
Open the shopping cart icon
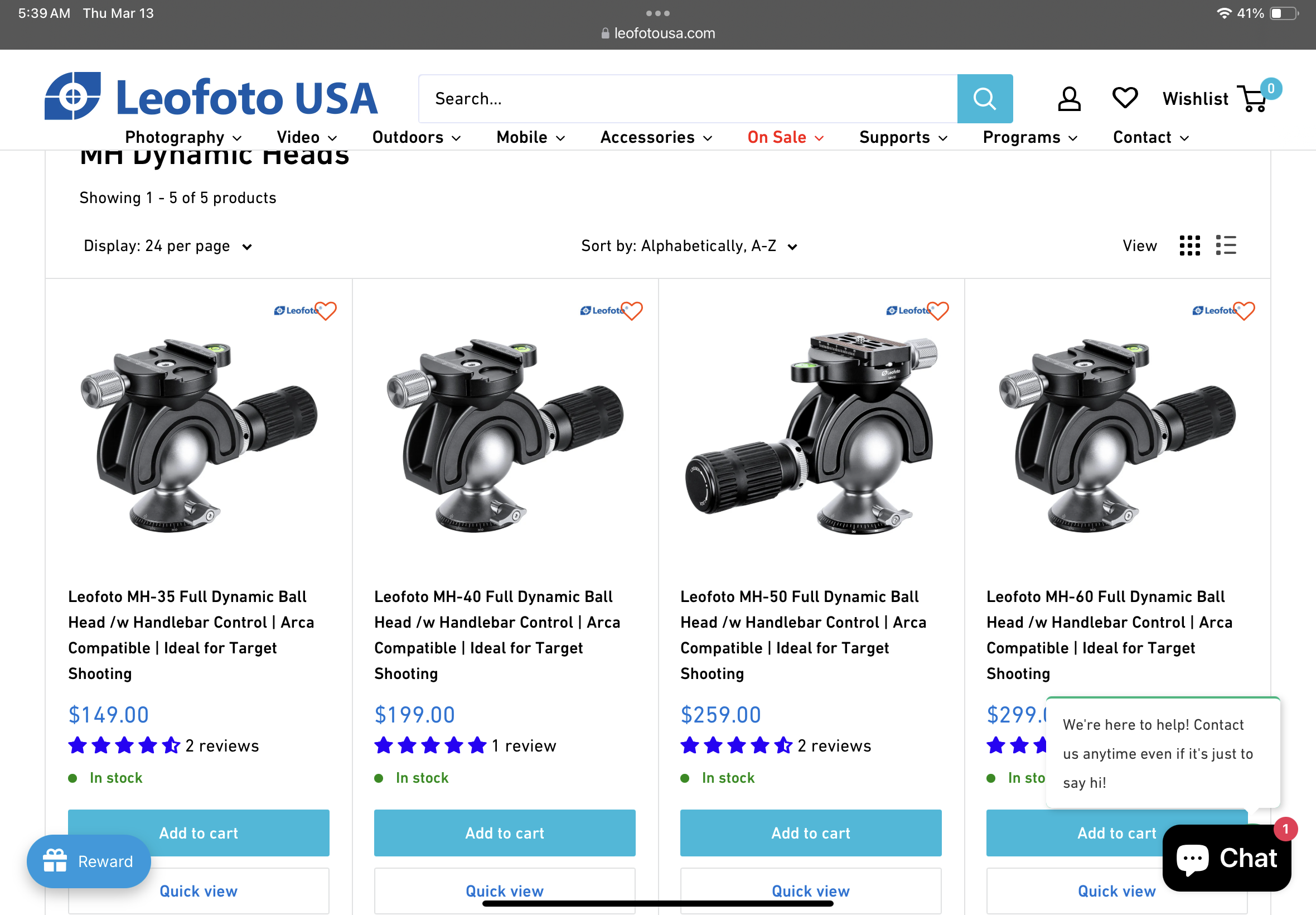click(1254, 99)
